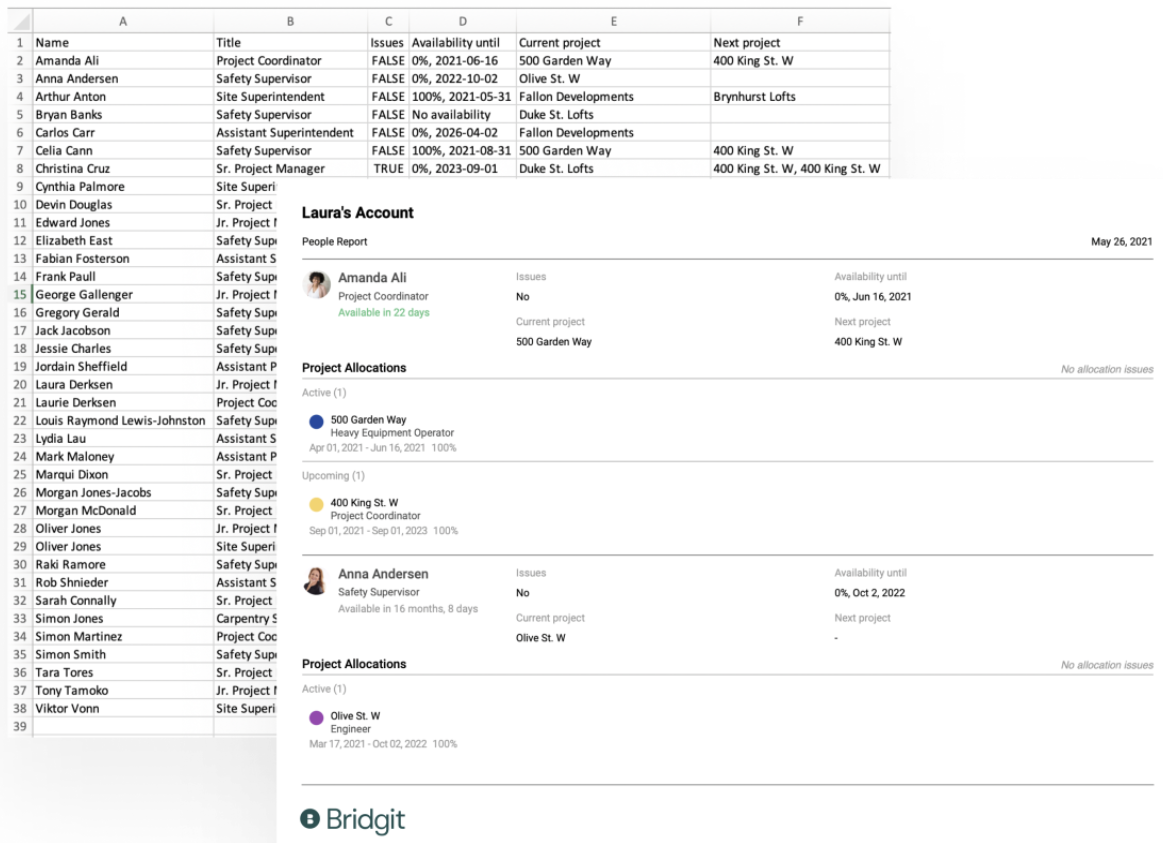Select row header 39 in spreadsheet
The width and height of the screenshot is (1163, 843).
point(20,727)
